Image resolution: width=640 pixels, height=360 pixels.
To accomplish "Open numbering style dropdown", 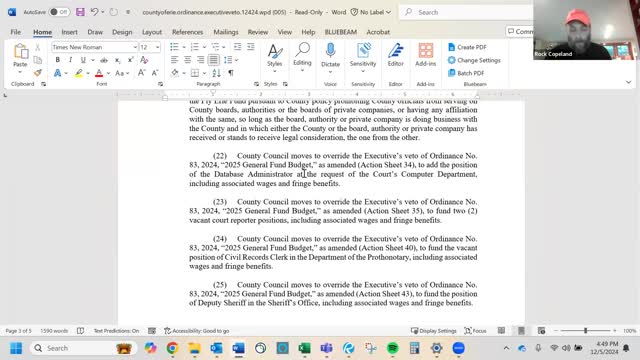I will coord(204,47).
